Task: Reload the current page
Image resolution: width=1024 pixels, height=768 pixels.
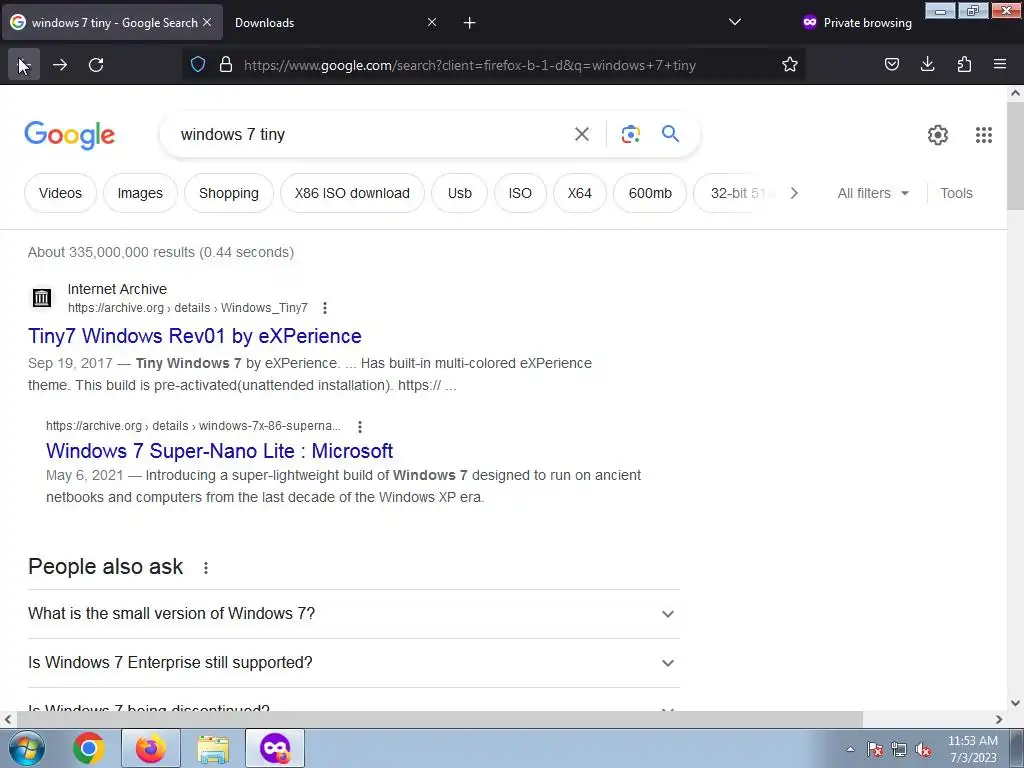Action: coord(96,65)
